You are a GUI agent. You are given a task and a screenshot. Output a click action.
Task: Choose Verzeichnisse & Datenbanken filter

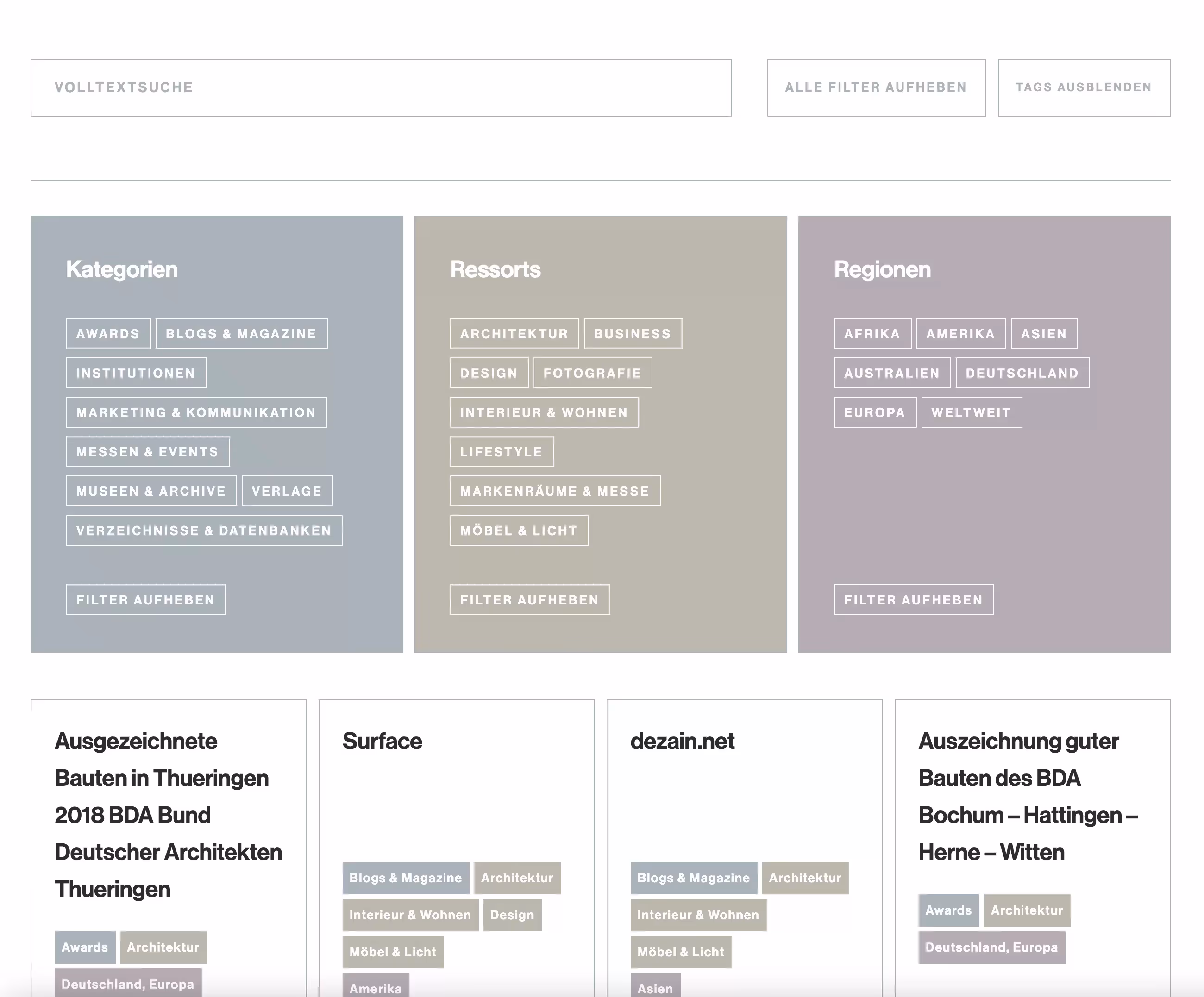click(x=204, y=530)
